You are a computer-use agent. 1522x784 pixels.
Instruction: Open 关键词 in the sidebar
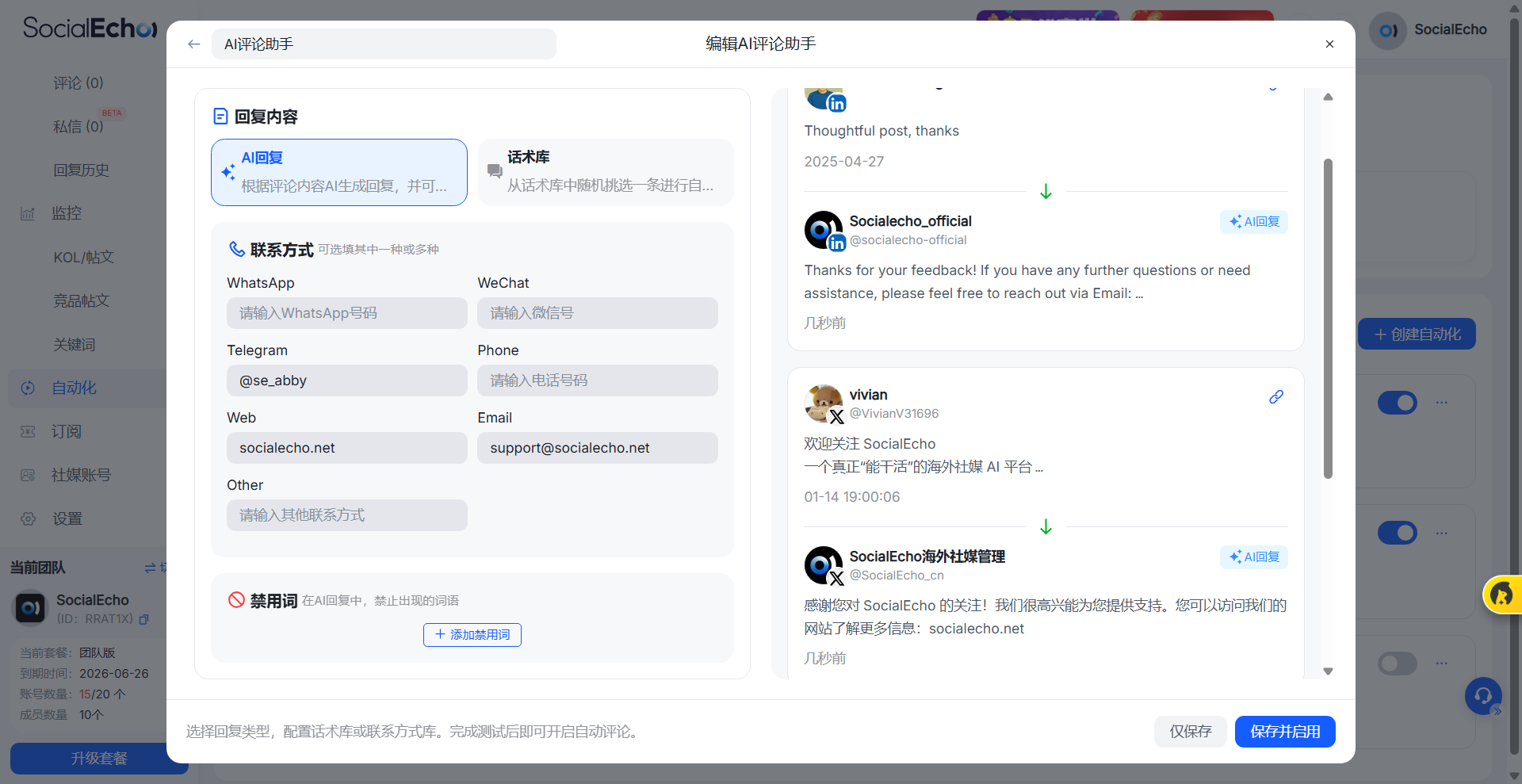[x=75, y=345]
